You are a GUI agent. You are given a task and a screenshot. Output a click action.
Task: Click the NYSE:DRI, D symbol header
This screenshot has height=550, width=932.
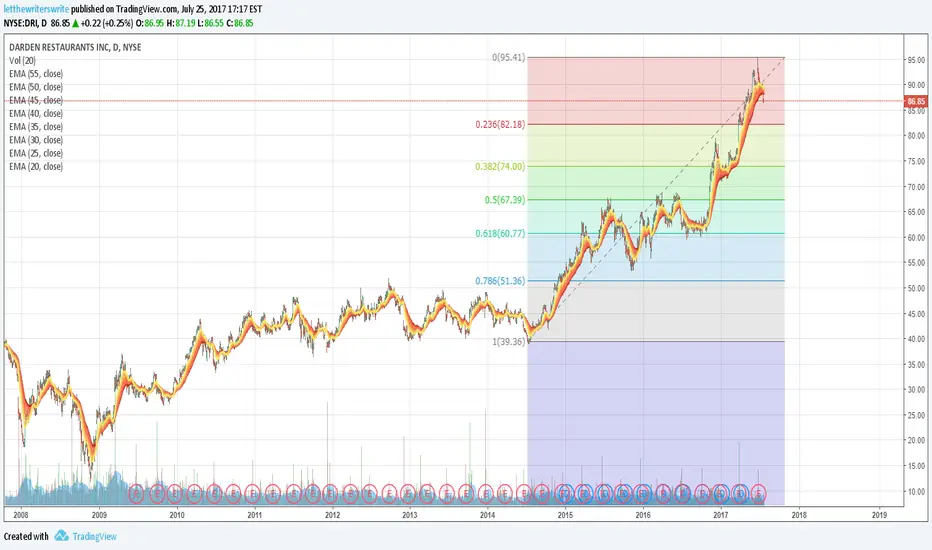(x=25, y=23)
